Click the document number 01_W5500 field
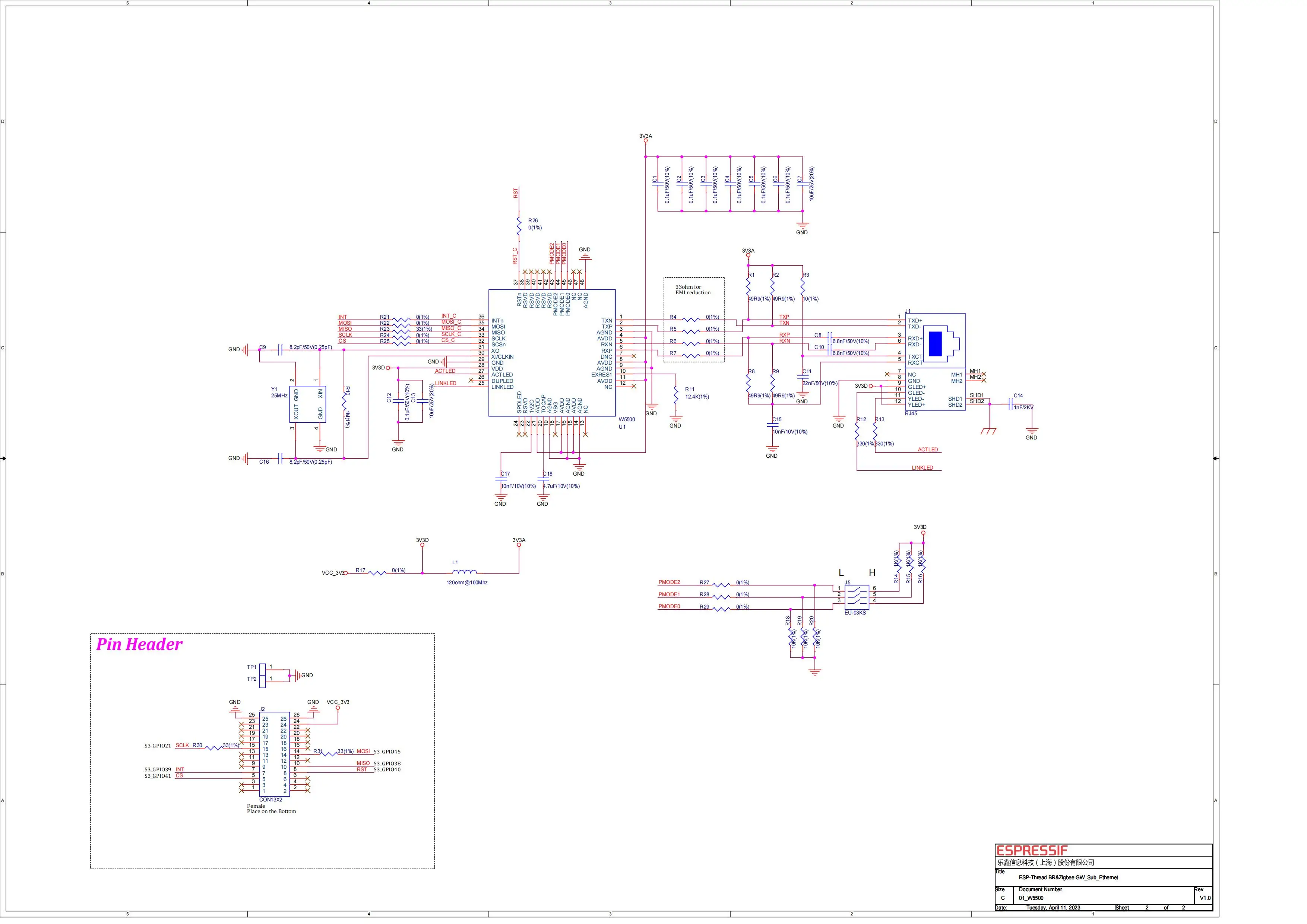The height and width of the screenshot is (924, 1307). (1031, 898)
